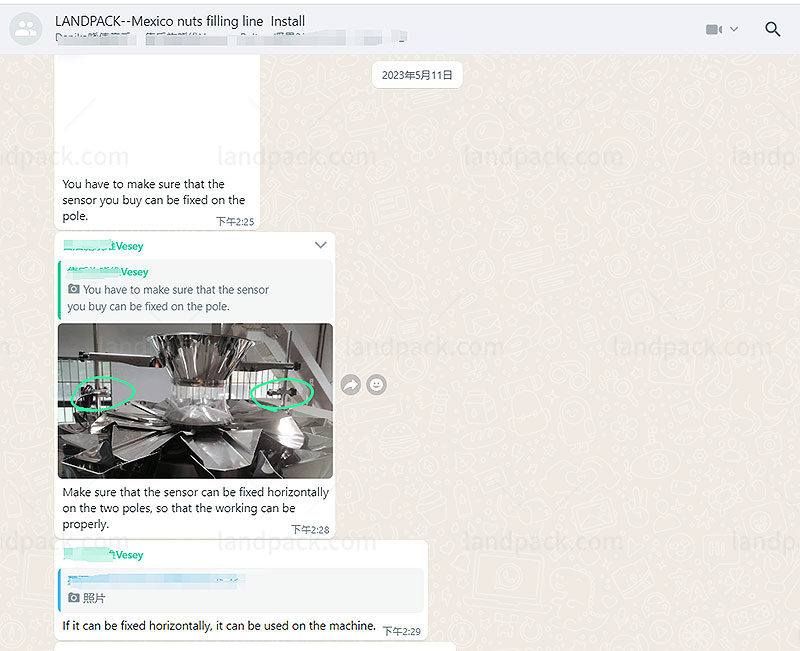Viewport: 800px width, 651px height.
Task: Click camera icon in quoted sensor message
Action: click(x=74, y=290)
